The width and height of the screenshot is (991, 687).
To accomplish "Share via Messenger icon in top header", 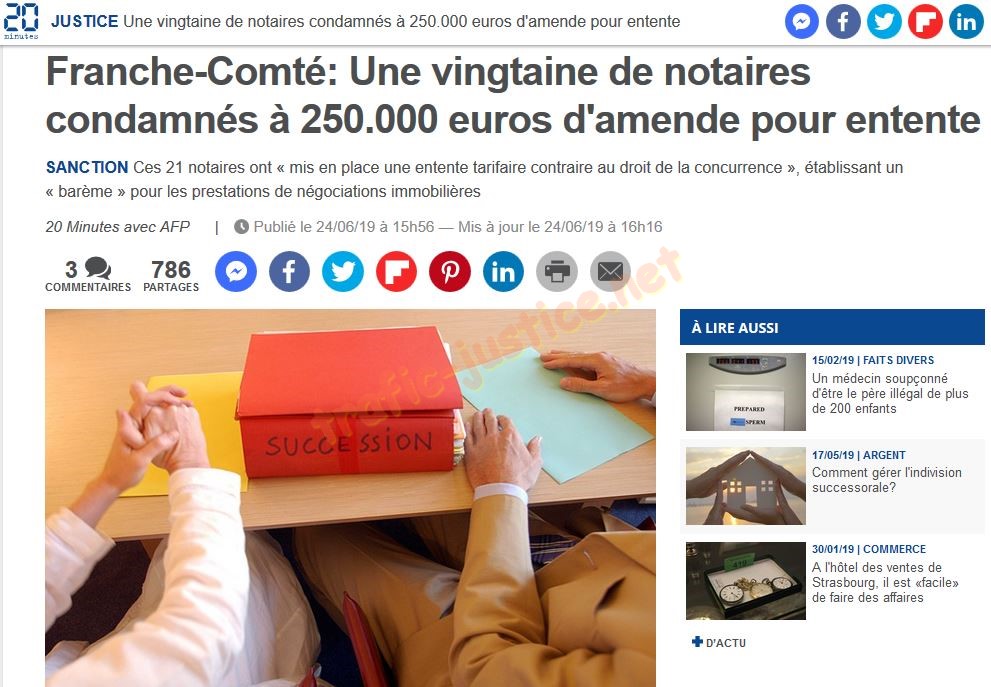I will pos(801,21).
